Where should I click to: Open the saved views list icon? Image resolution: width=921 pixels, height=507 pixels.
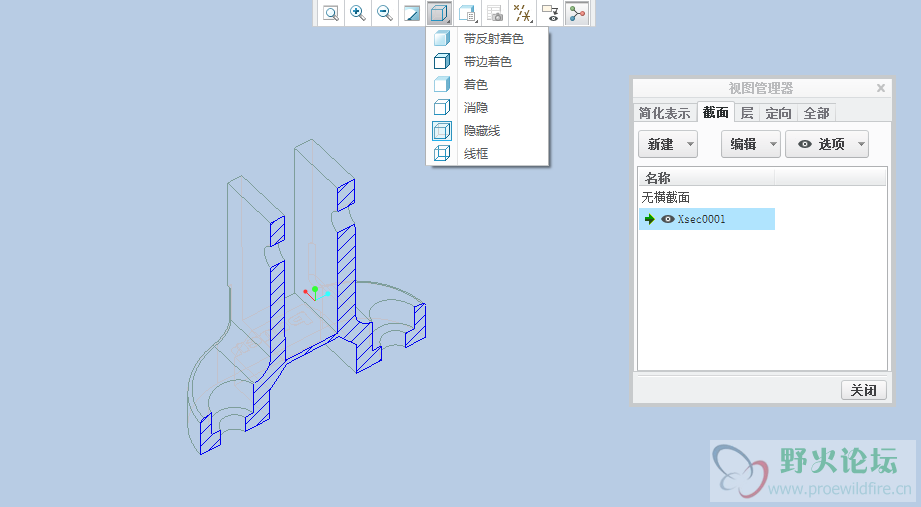point(468,13)
